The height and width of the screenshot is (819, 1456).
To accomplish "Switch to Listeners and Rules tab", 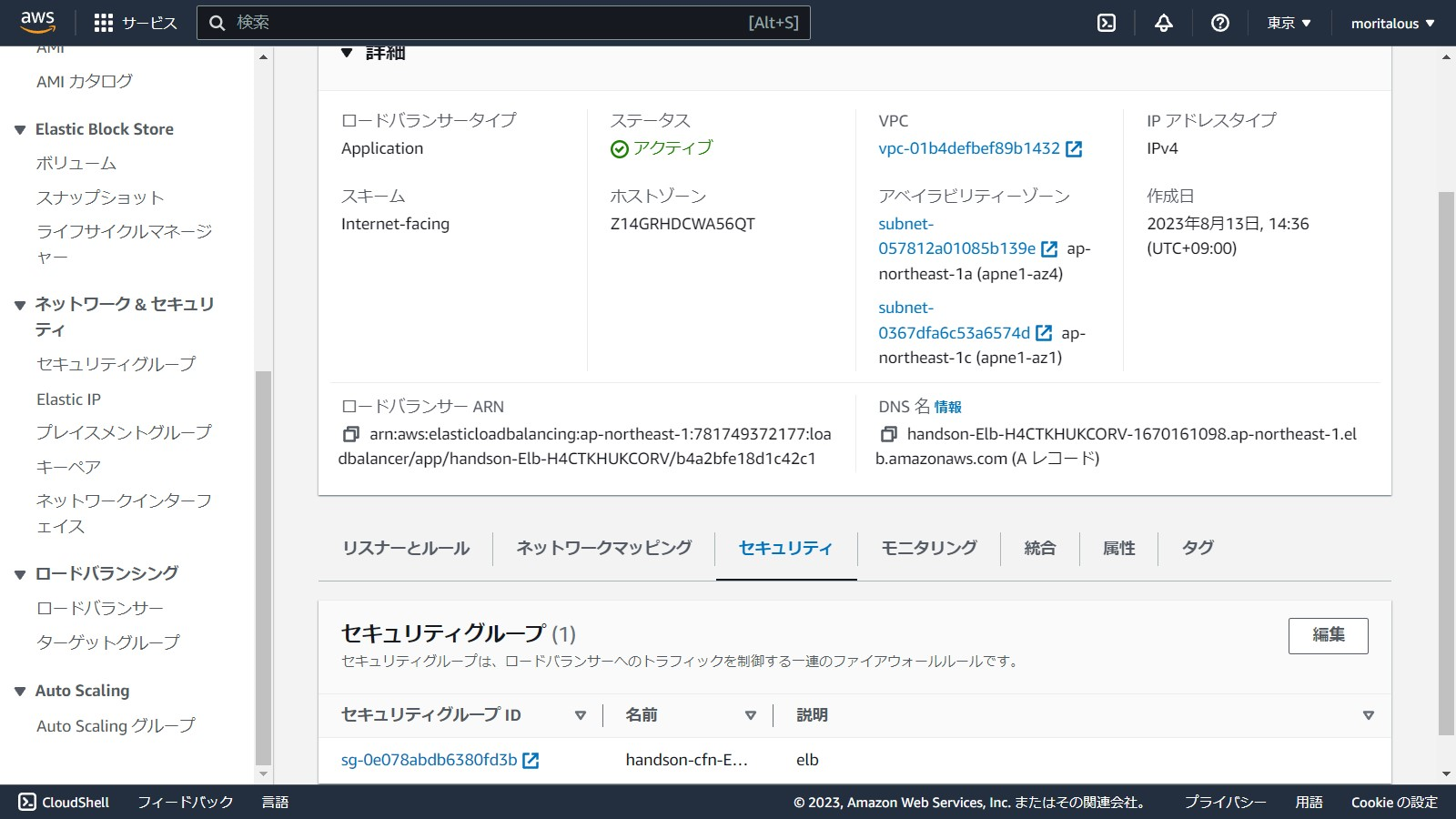I will 406,548.
